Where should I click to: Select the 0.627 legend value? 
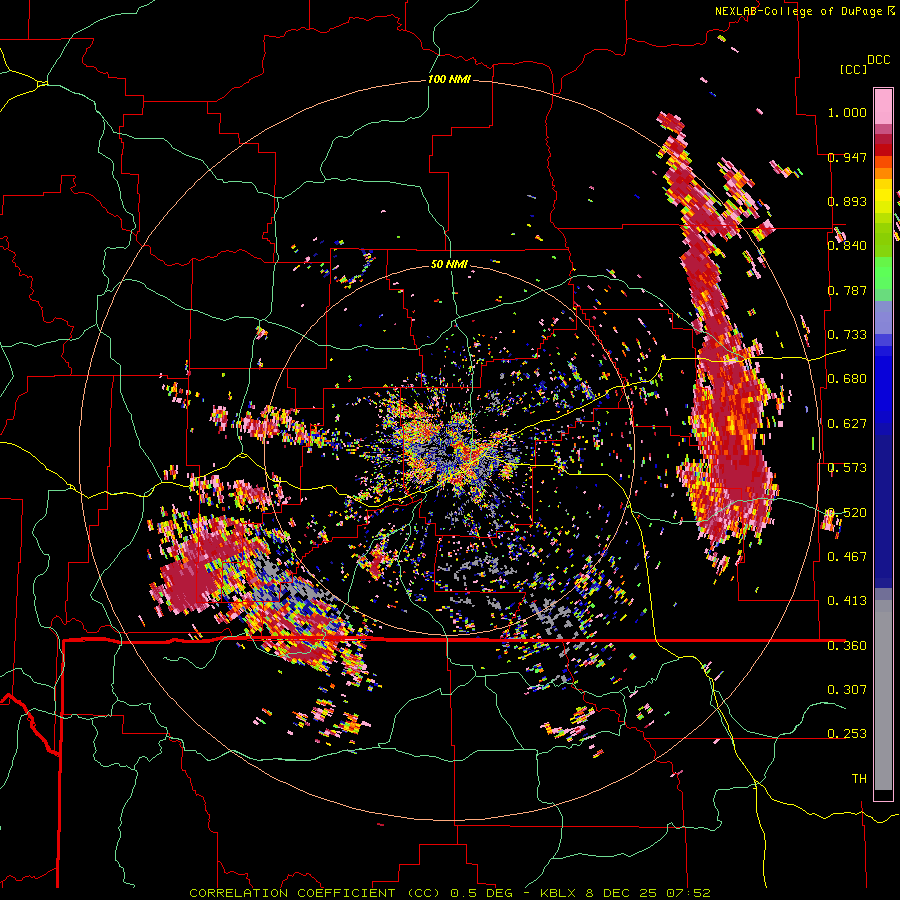click(x=847, y=424)
